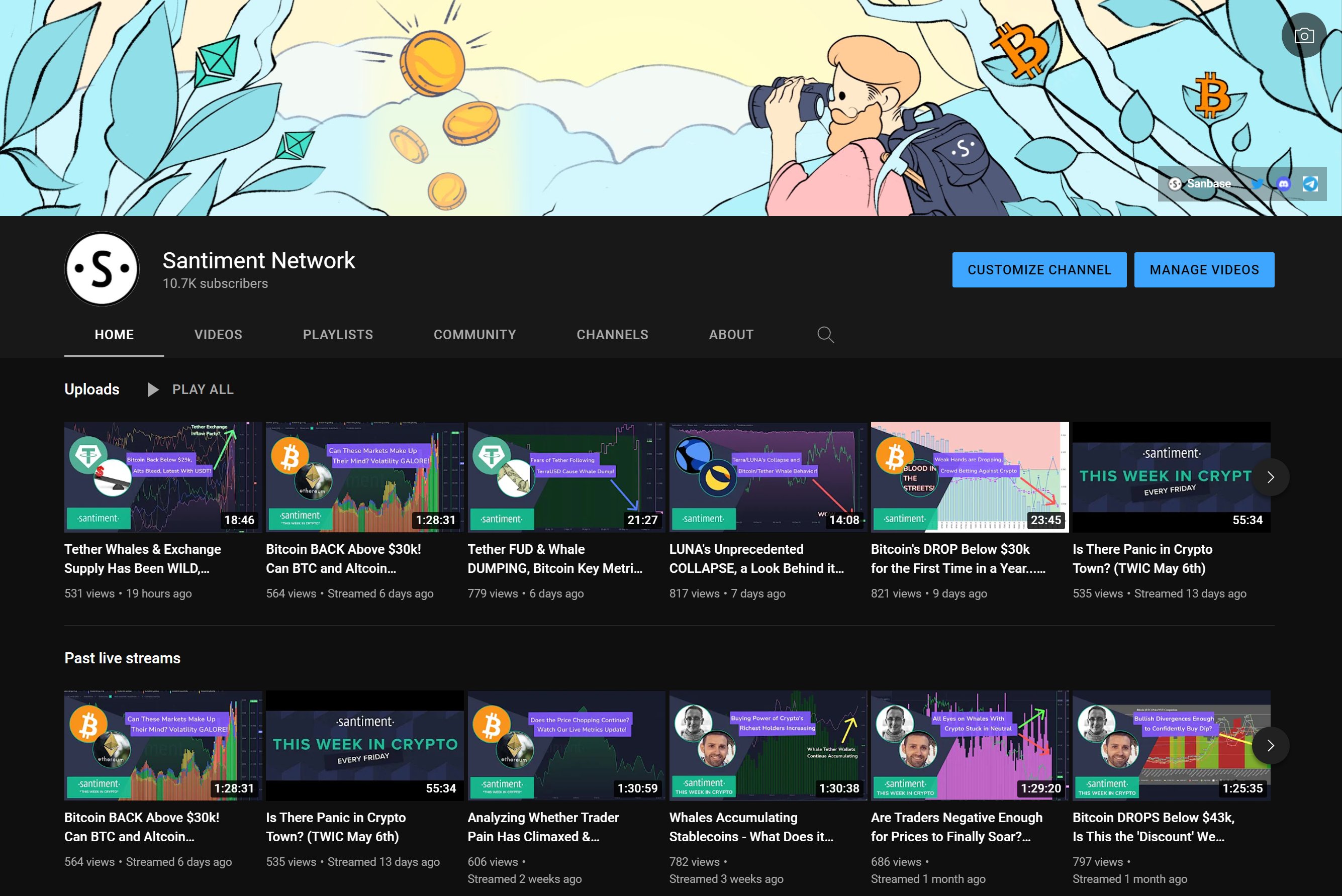Click Uploads title 'Is There Panic in Crypto Town?'
The width and height of the screenshot is (1342, 896).
pos(1142,559)
